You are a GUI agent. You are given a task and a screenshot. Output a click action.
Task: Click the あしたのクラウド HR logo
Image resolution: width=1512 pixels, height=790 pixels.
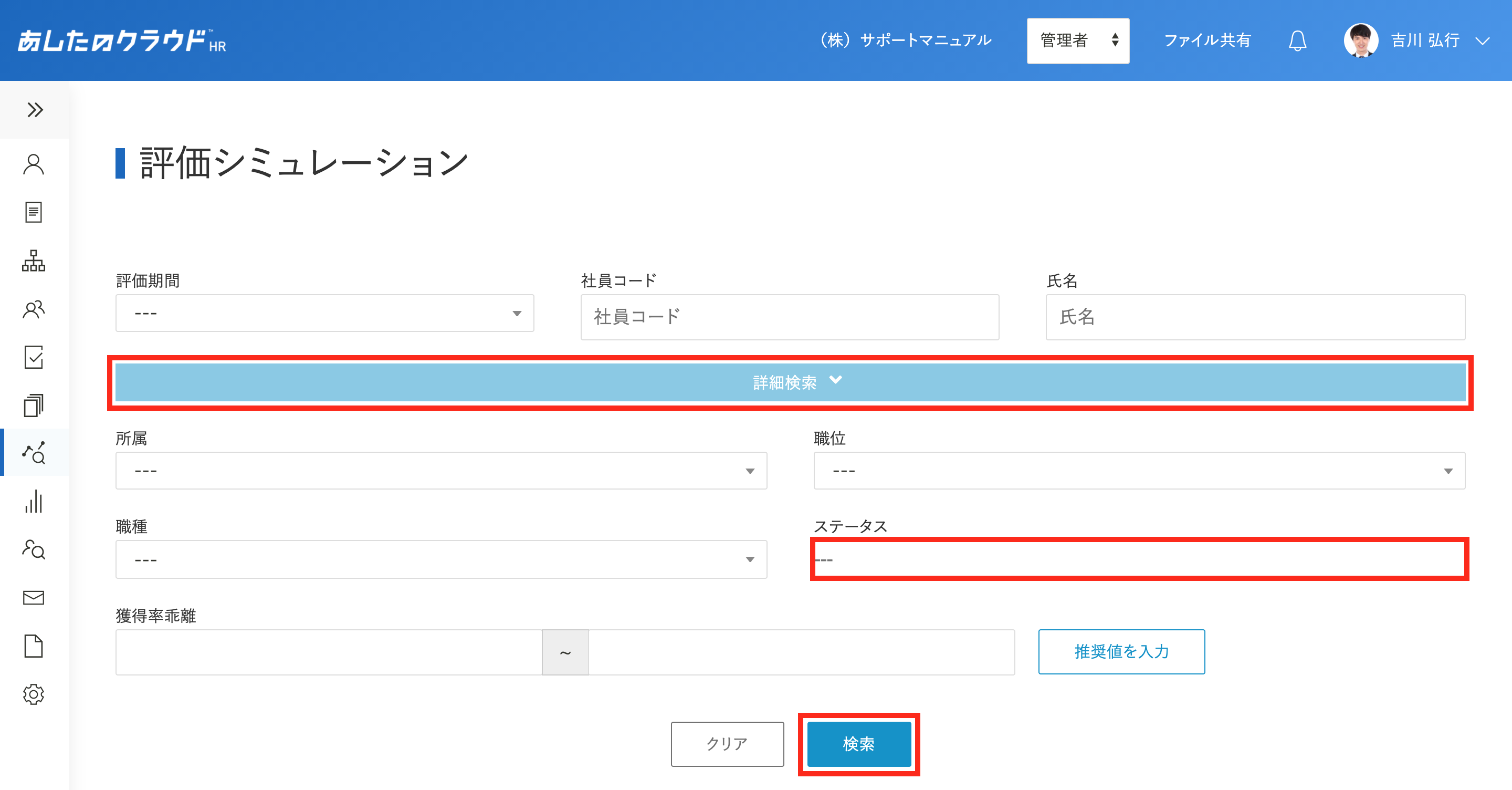[x=121, y=40]
